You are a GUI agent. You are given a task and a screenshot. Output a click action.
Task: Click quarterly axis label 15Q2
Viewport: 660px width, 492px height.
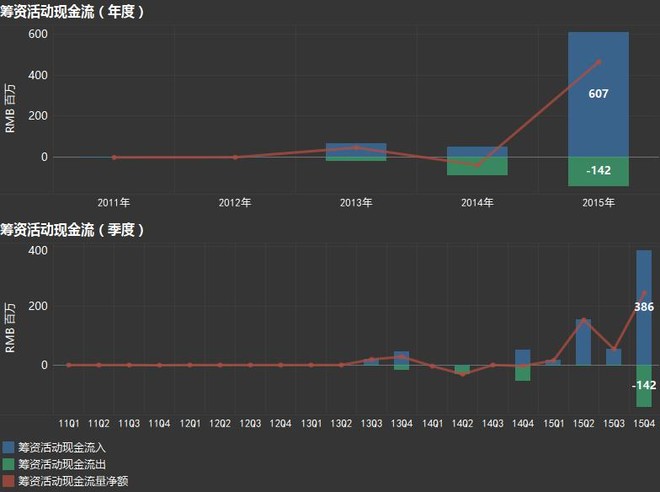(583, 423)
